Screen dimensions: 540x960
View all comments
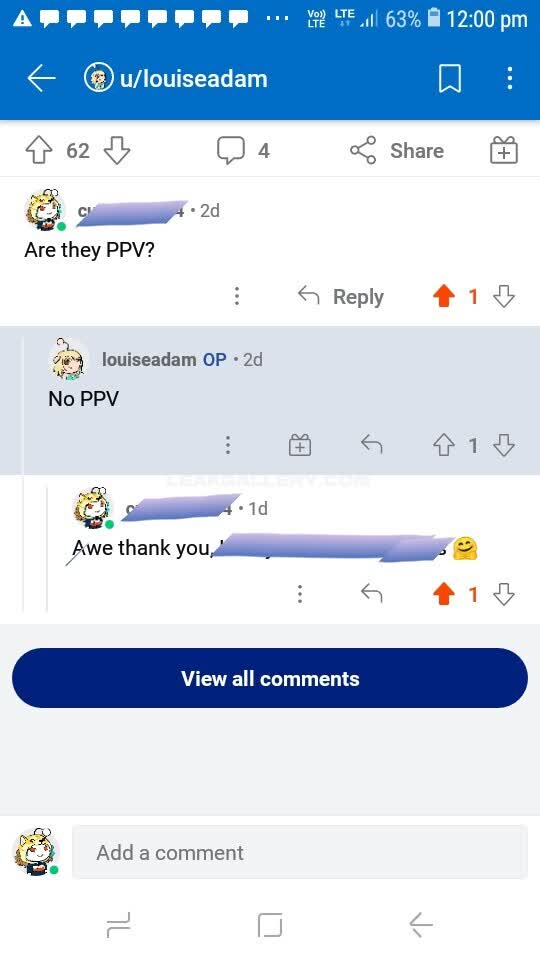pos(270,678)
